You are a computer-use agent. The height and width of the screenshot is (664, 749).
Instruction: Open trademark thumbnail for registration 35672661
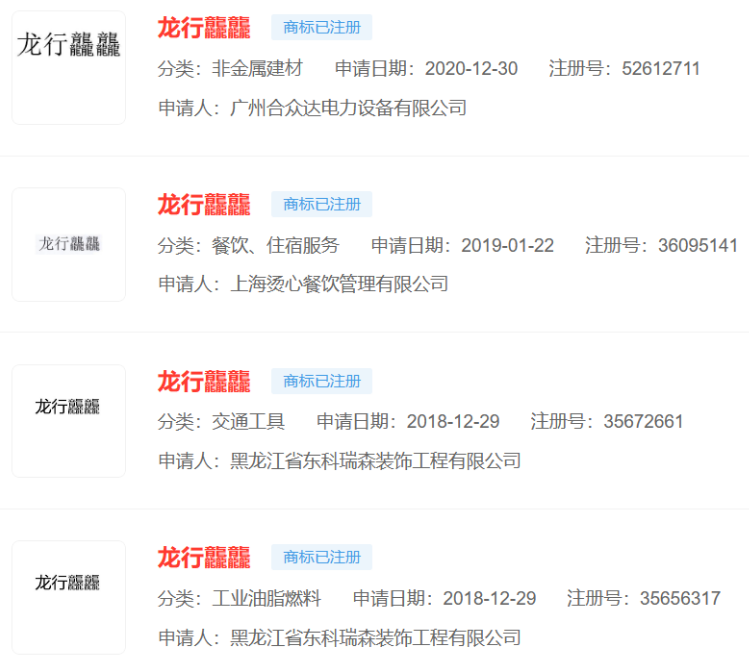pyautogui.click(x=69, y=421)
